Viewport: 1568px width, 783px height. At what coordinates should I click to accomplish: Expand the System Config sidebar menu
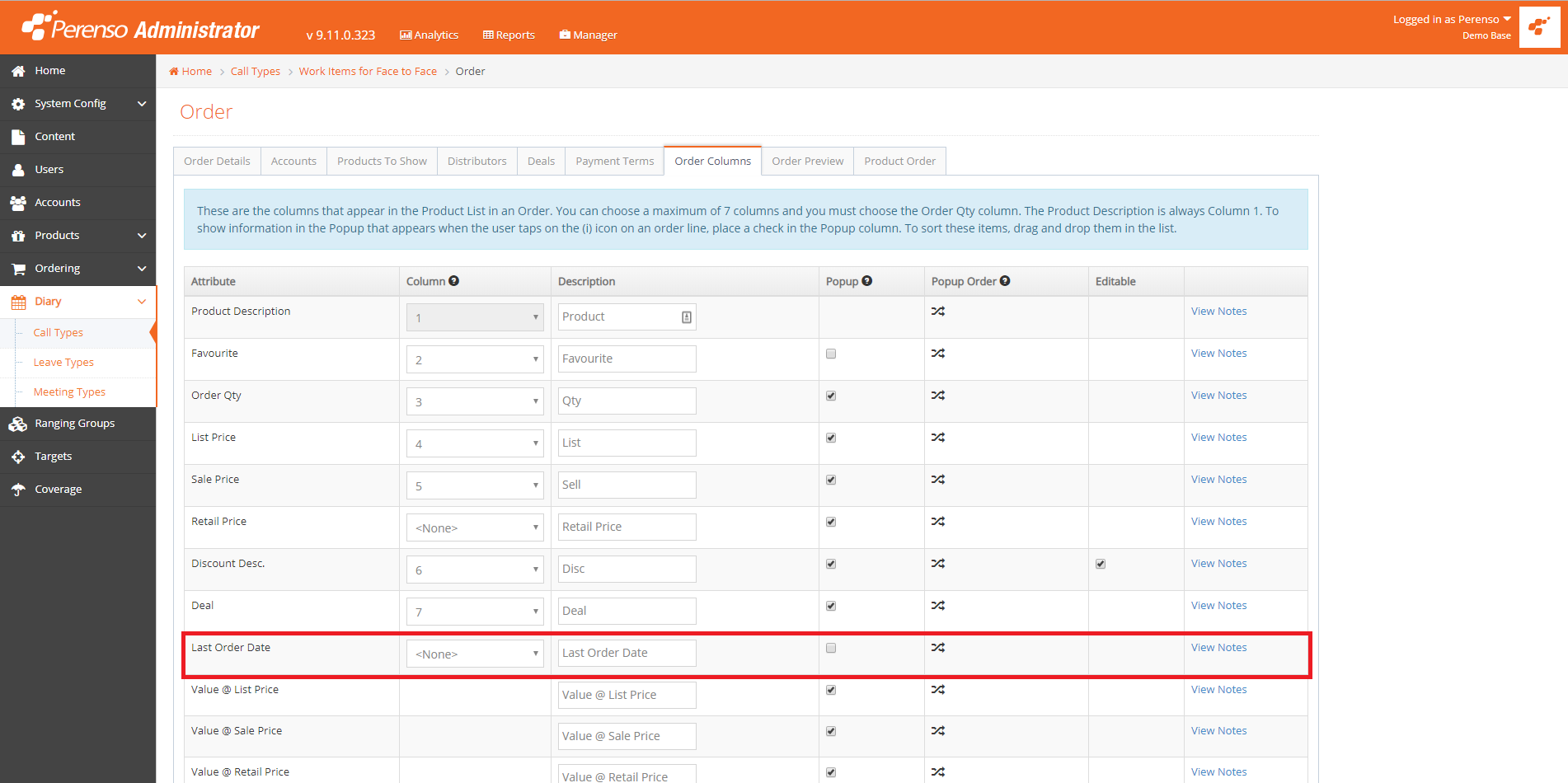coord(78,104)
